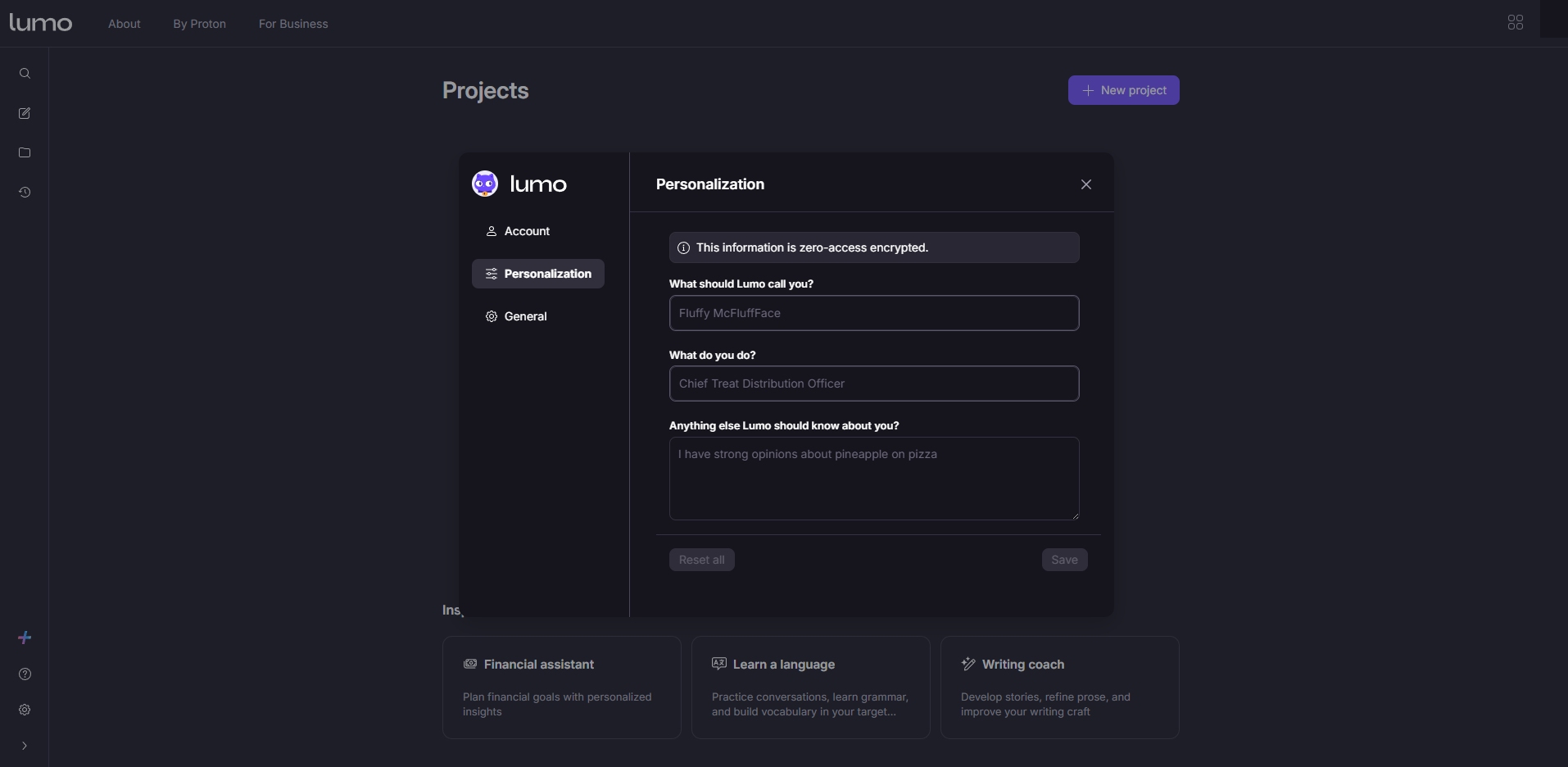Open Projects folder icon in sidebar
The image size is (1568, 767).
coord(25,152)
